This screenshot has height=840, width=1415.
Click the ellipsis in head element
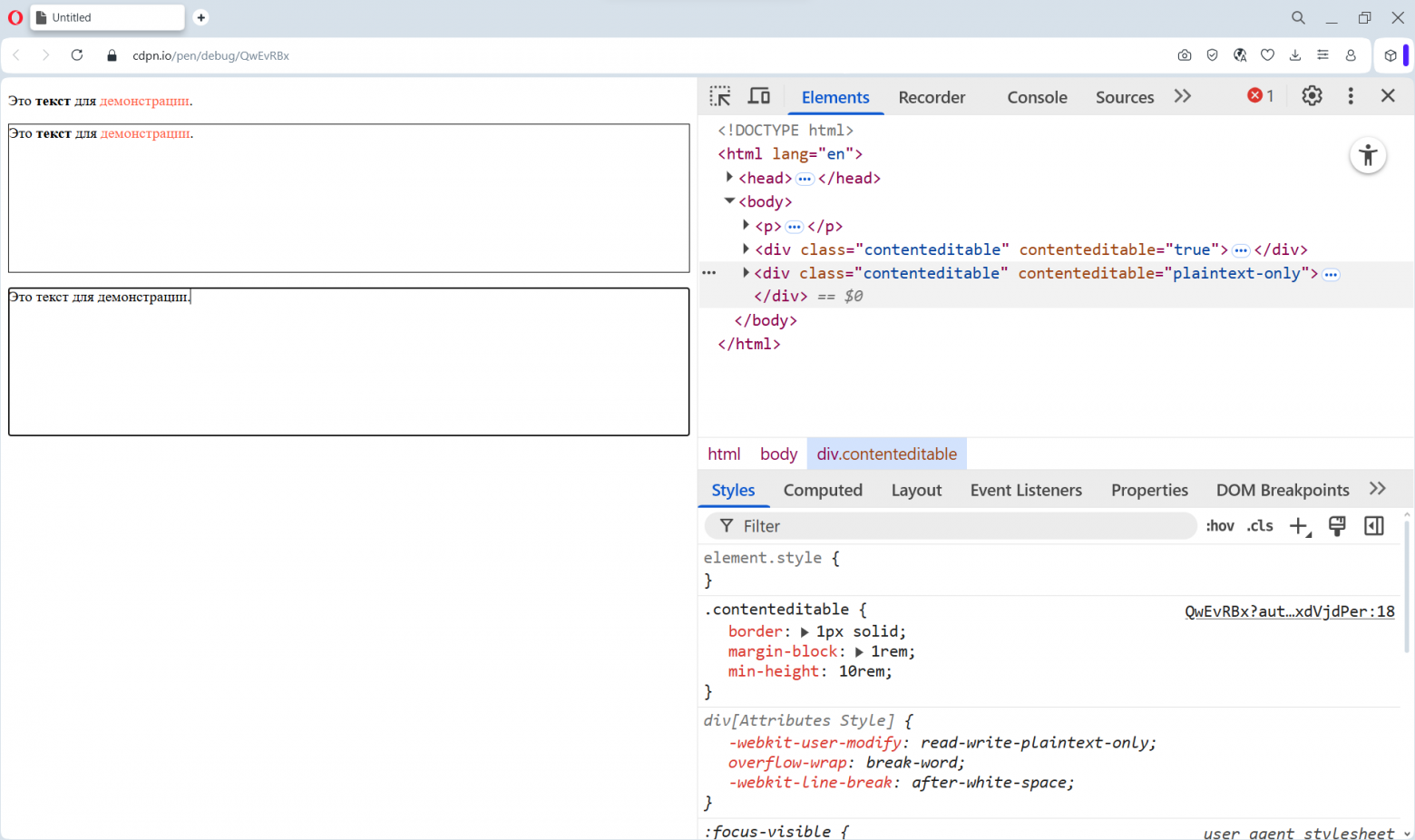point(805,179)
